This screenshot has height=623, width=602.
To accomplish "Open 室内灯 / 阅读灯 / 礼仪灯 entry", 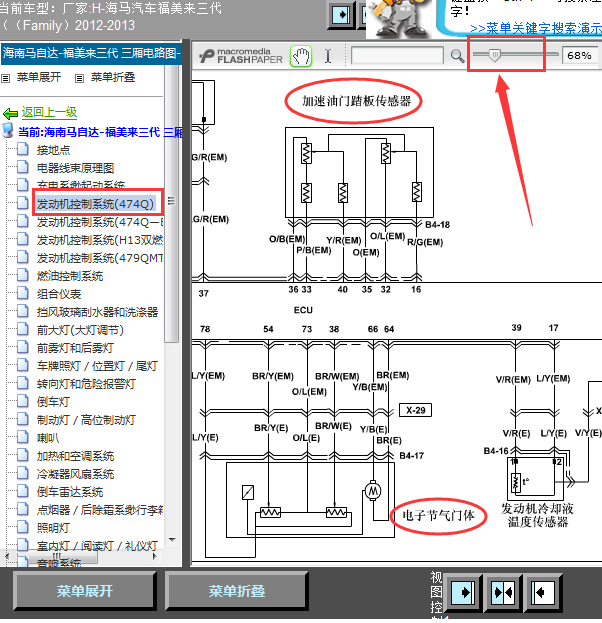I will [x=97, y=546].
